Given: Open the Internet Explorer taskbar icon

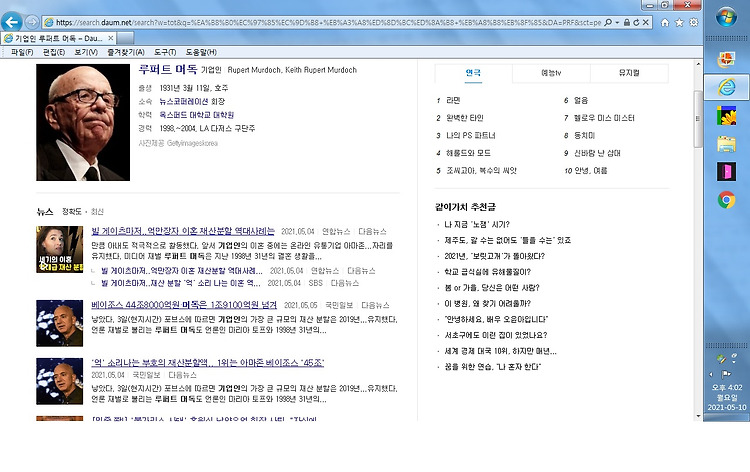Looking at the screenshot, I should 727,87.
